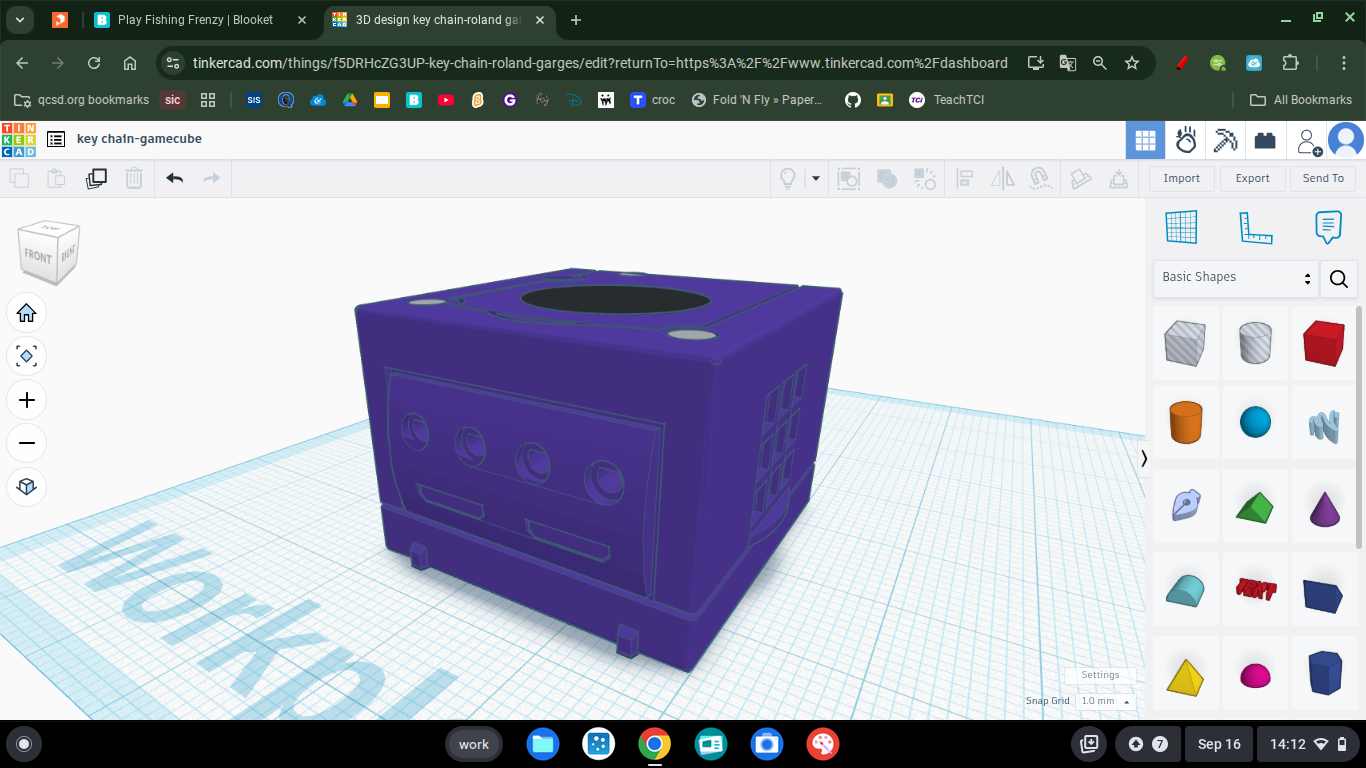Open the Basic Shapes category dropdown
The image size is (1366, 768).
(1236, 277)
